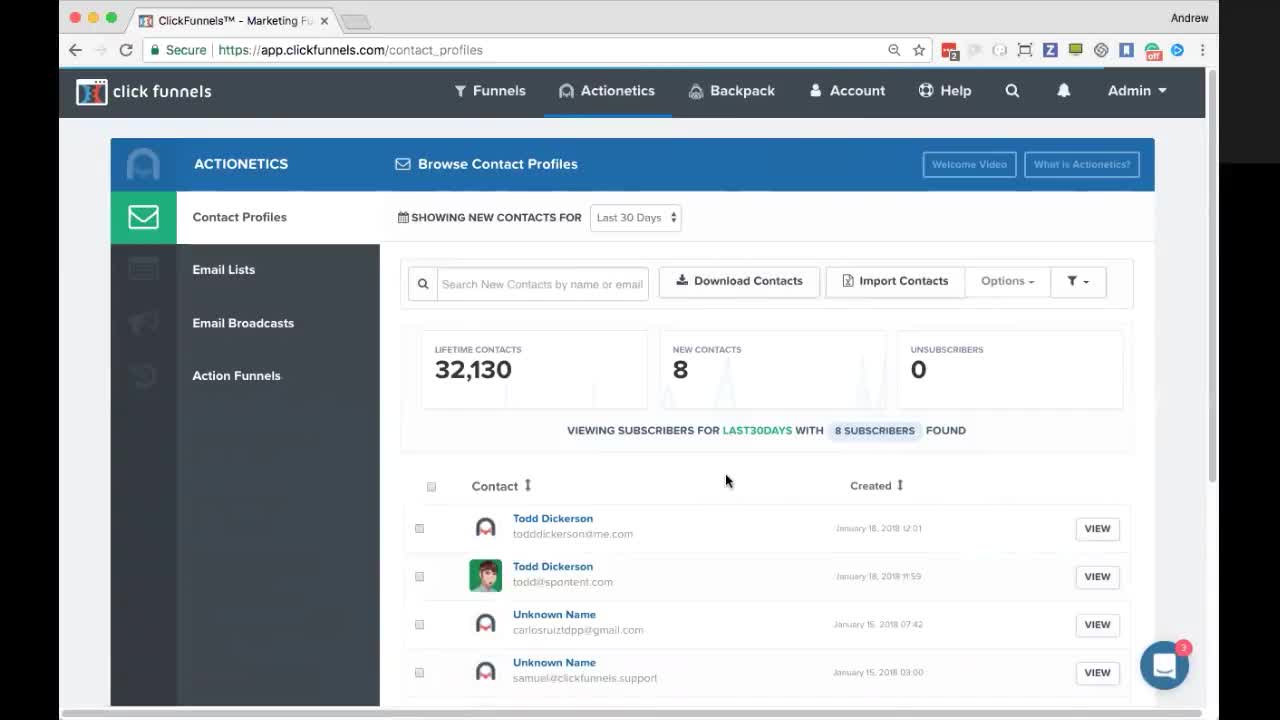Select Email Broadcasts in sidebar
Screen dimensions: 1280x720
pos(243,323)
